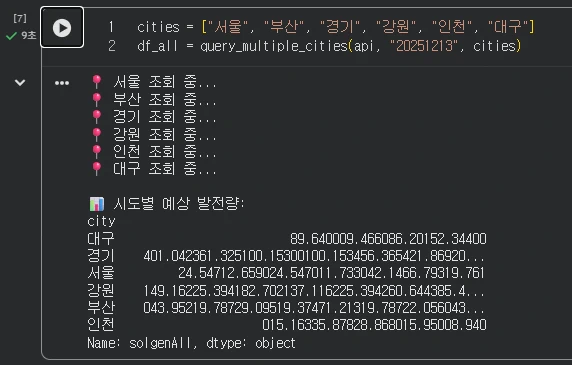Open the output options three-dot menu
The height and width of the screenshot is (365, 572).
(x=62, y=83)
